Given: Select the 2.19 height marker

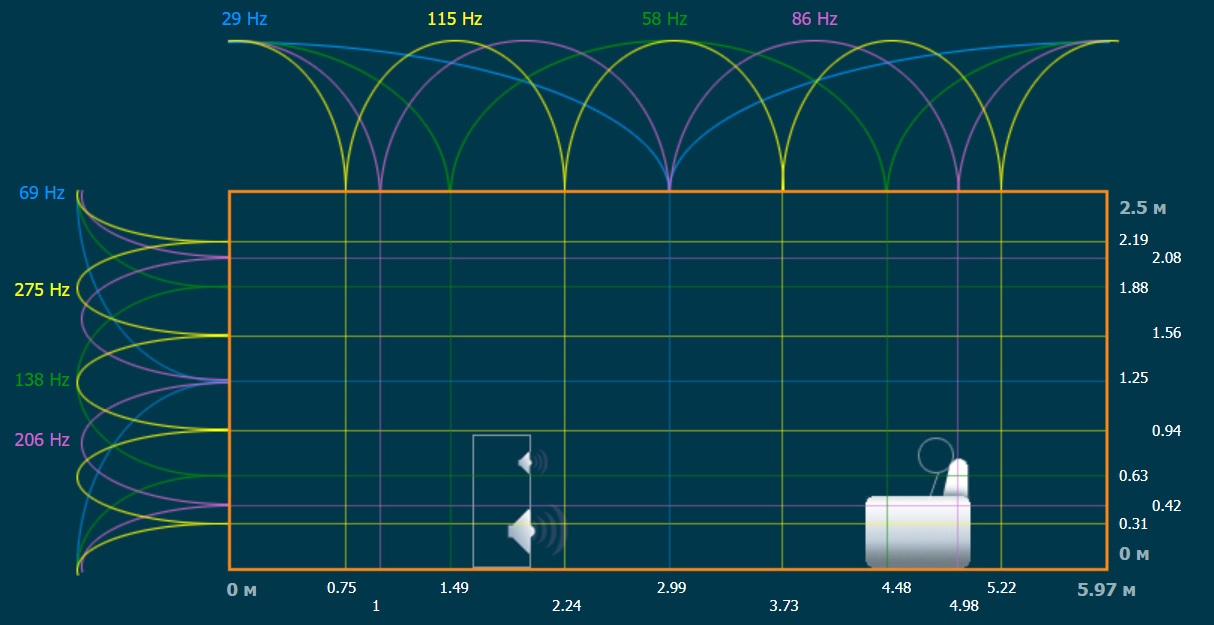Looking at the screenshot, I should [x=1134, y=240].
